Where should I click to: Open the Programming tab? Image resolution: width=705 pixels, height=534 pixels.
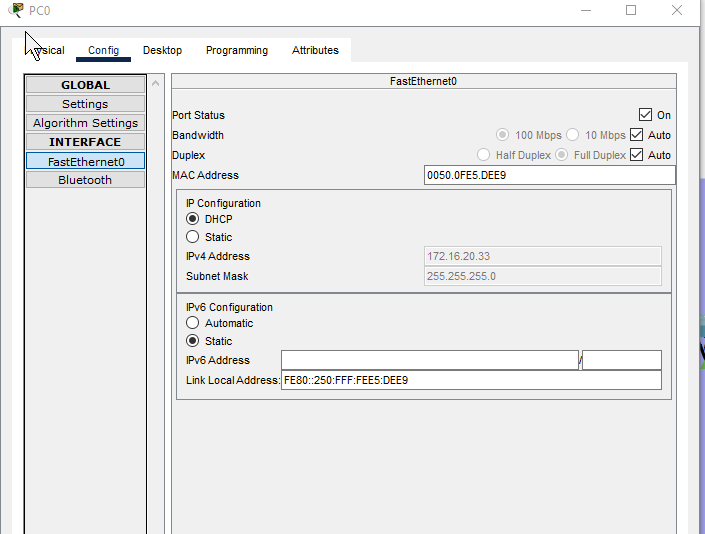pyautogui.click(x=237, y=50)
